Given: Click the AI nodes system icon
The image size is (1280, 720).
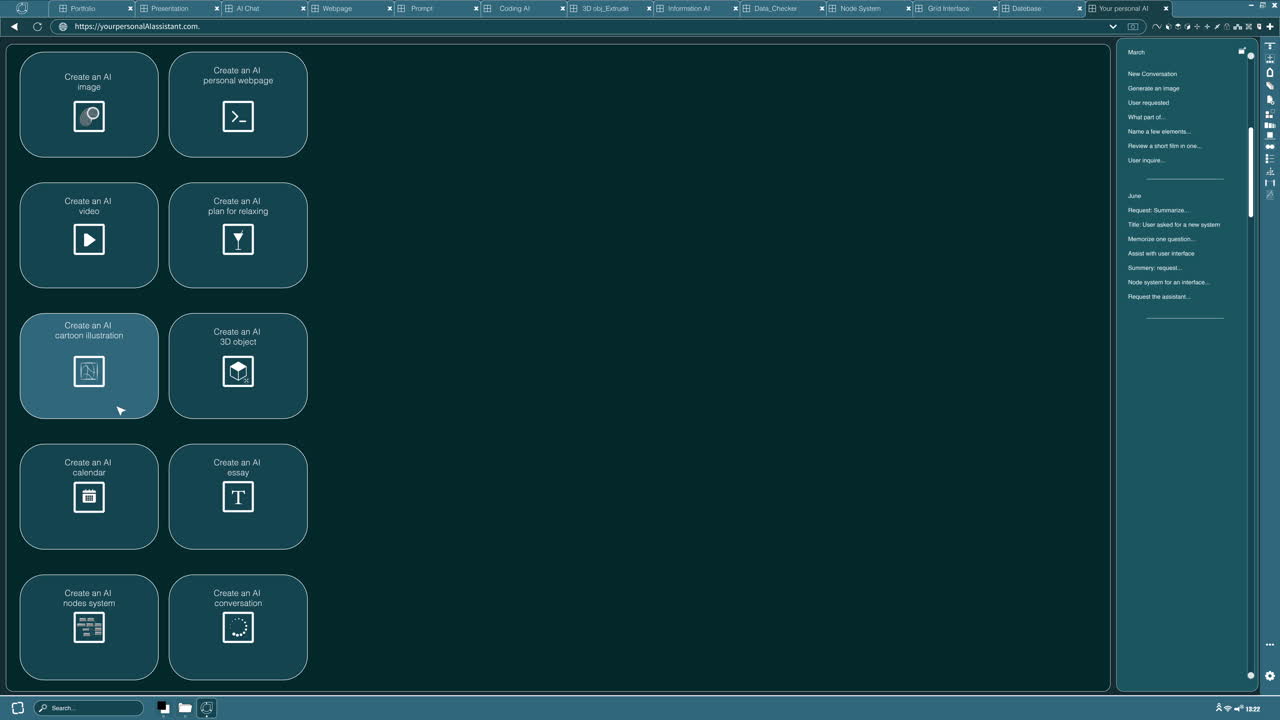Looking at the screenshot, I should [89, 628].
